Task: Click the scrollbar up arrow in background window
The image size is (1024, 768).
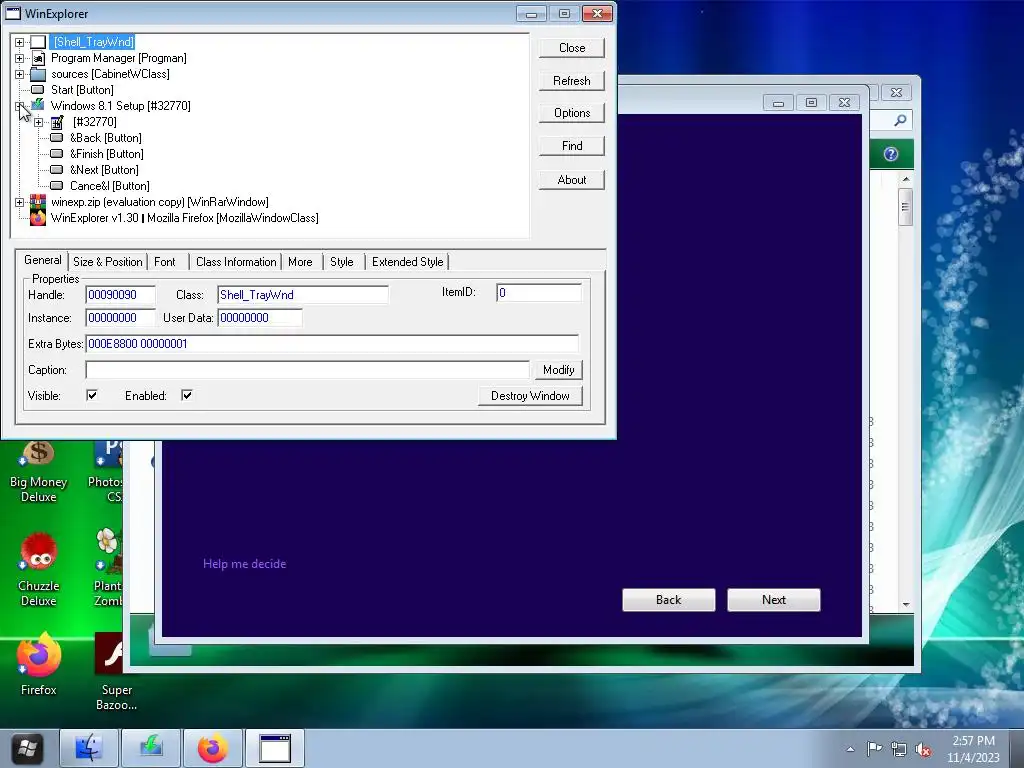Action: pos(906,179)
